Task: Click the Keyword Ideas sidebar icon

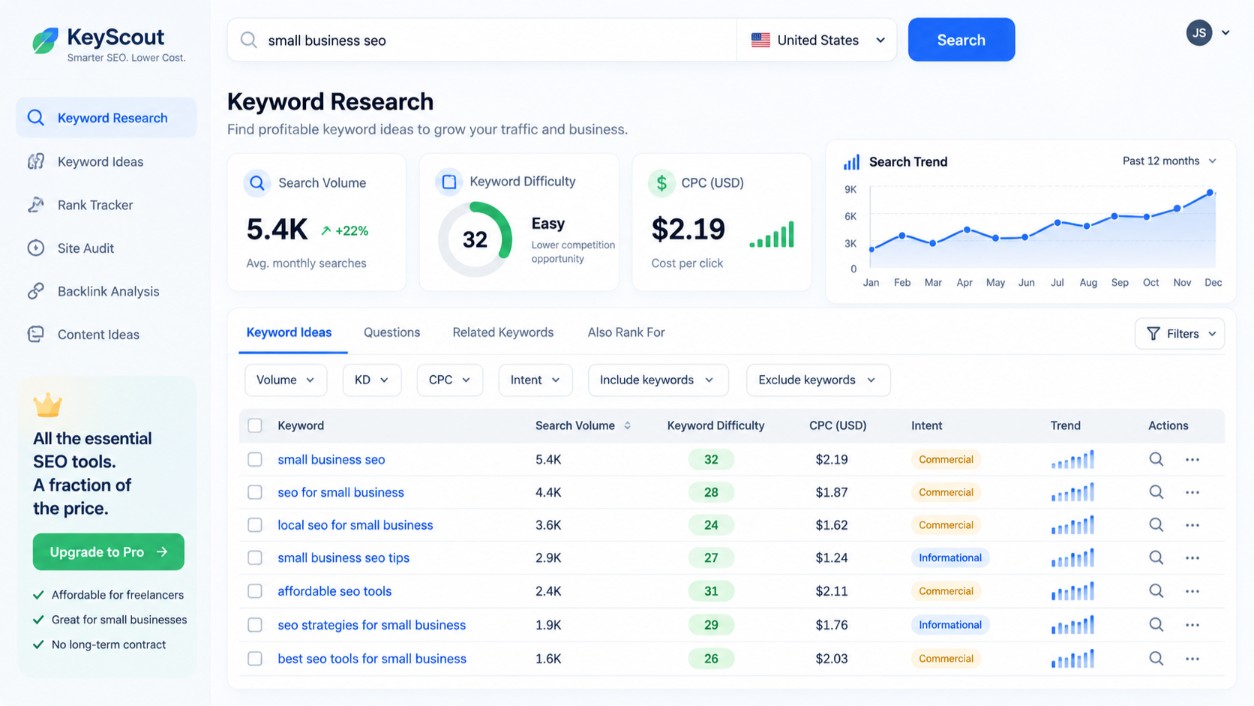Action: pos(36,161)
